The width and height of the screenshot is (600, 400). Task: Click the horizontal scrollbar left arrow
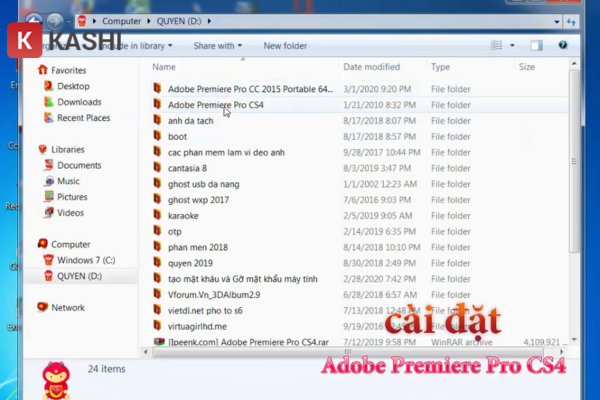tap(145, 352)
